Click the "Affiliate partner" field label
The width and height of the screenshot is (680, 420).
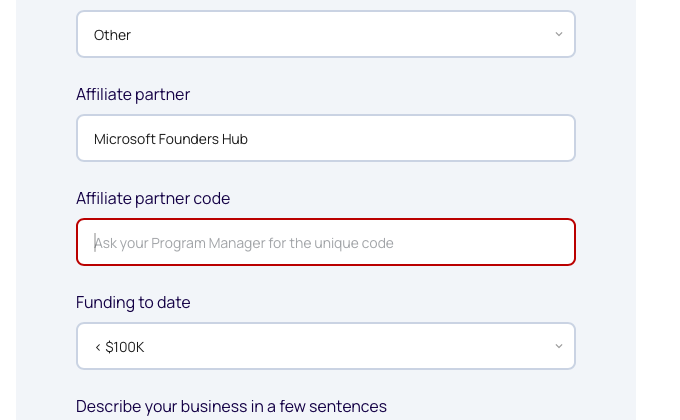click(133, 94)
